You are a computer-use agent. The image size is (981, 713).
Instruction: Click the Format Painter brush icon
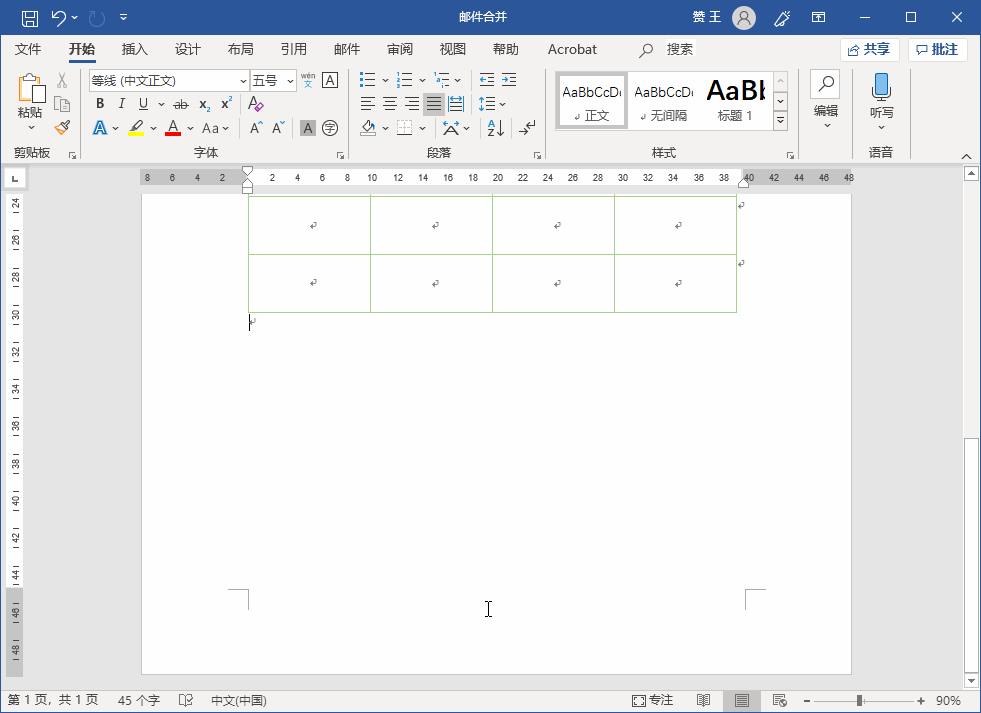62,128
